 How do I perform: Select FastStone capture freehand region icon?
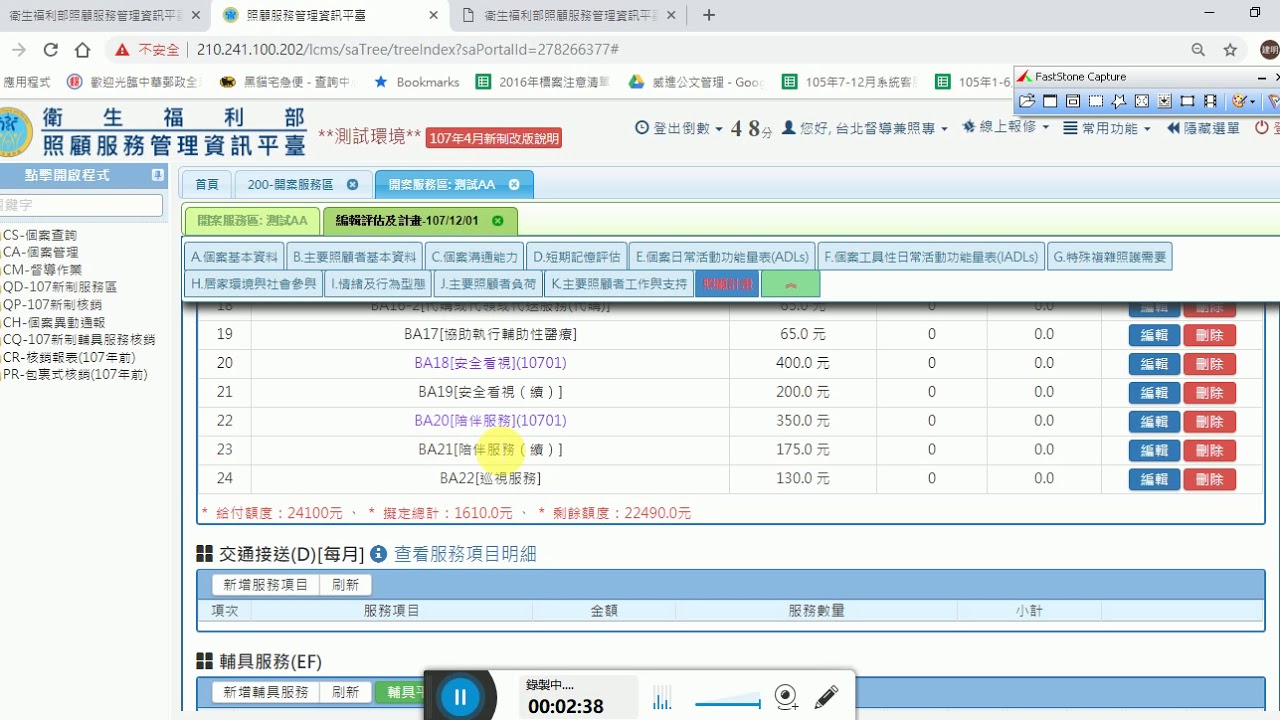[x=1119, y=101]
